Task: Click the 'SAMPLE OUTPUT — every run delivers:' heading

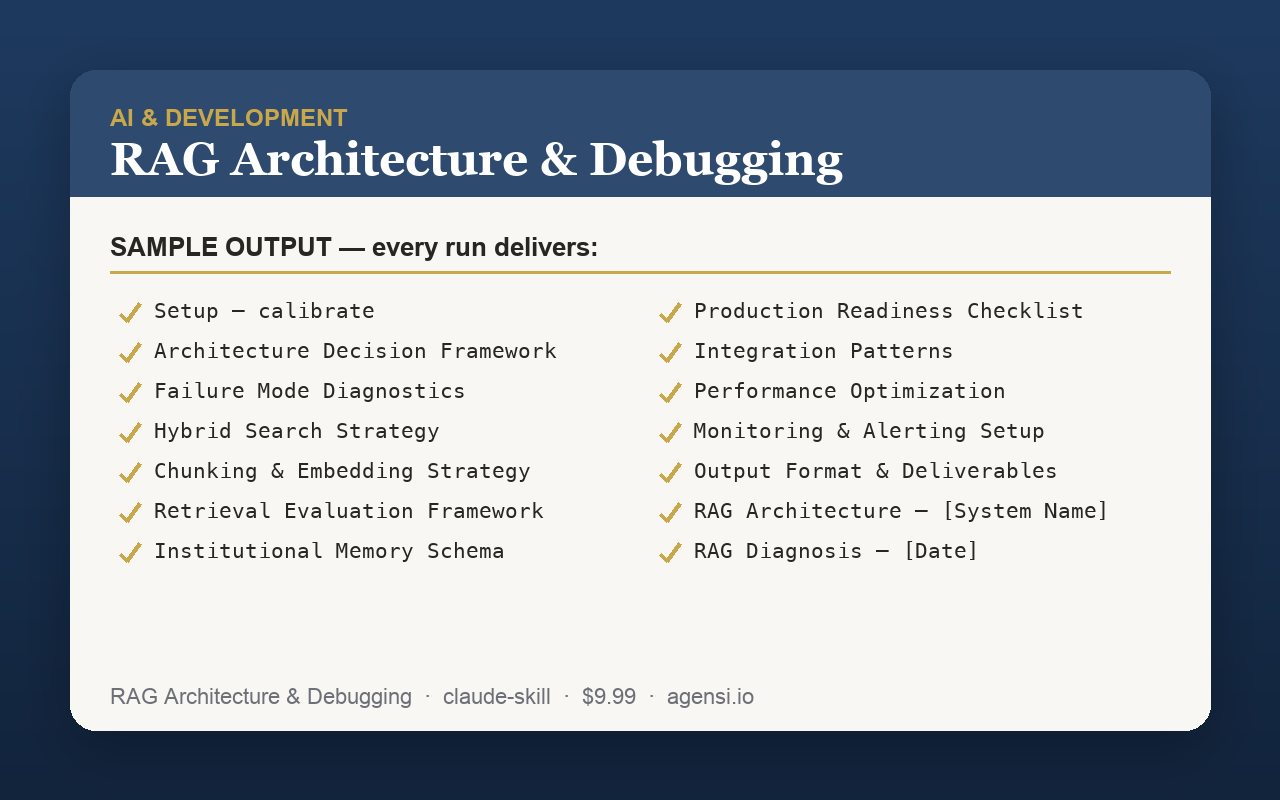Action: coord(354,248)
